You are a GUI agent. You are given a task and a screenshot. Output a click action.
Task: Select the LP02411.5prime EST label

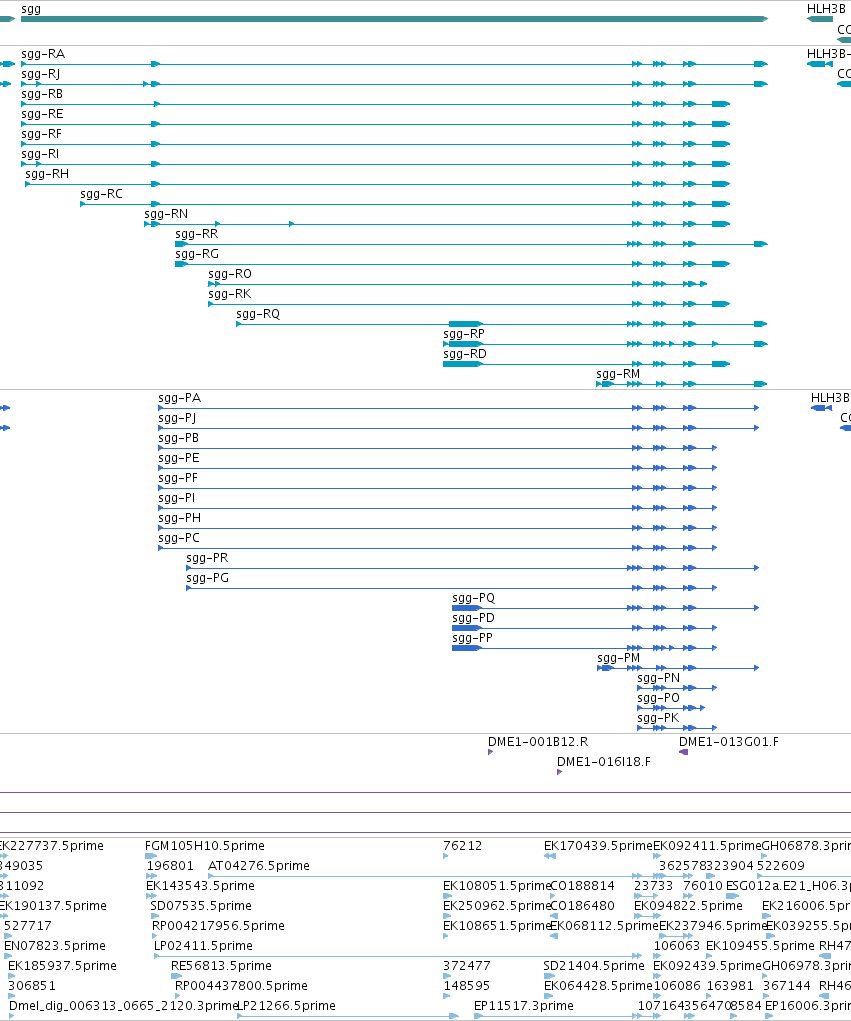[x=204, y=946]
